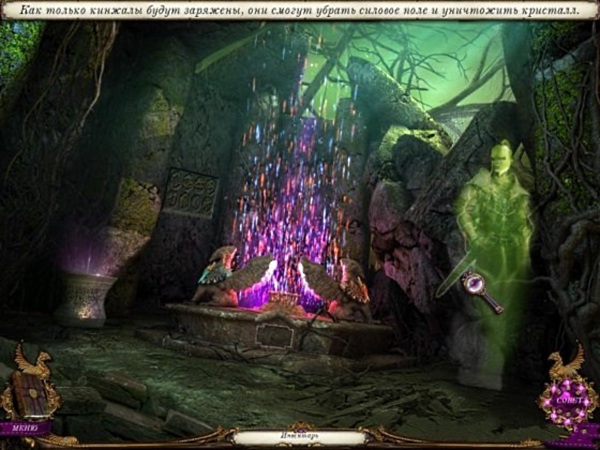600x450 pixels.
Task: Click the golden griffin above the journal
Action: [32, 363]
